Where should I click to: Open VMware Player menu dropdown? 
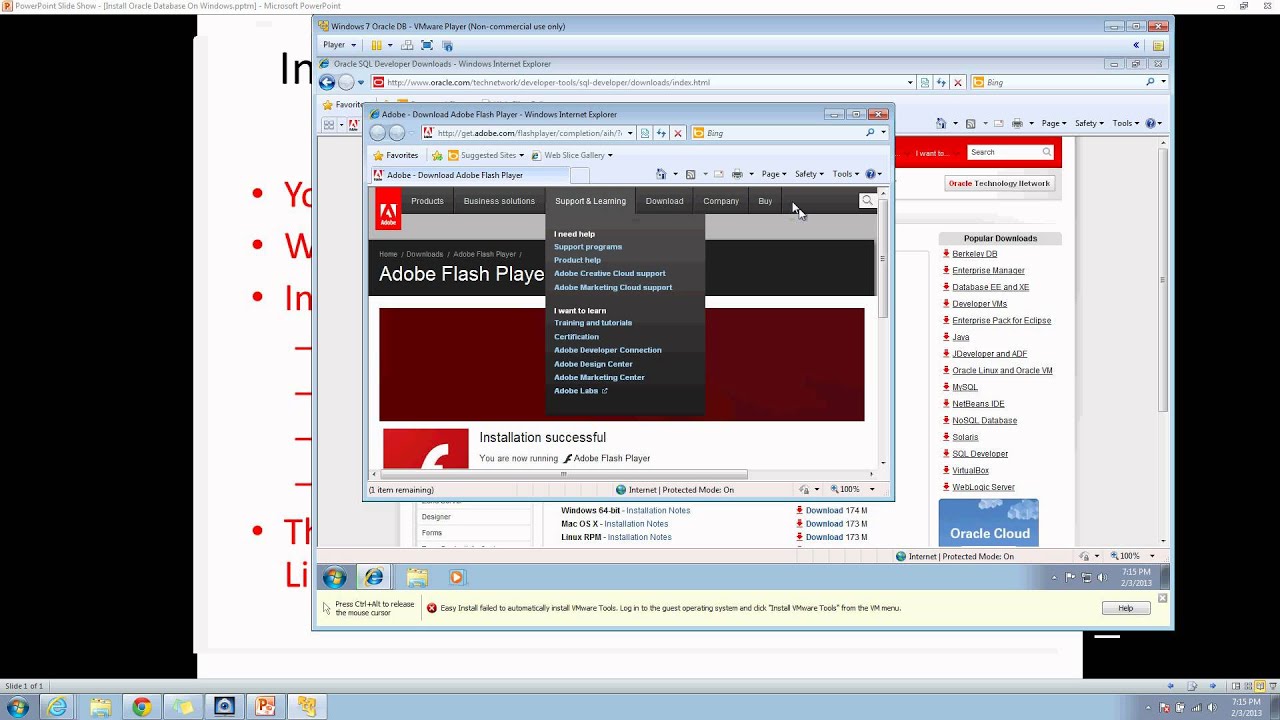pyautogui.click(x=339, y=45)
